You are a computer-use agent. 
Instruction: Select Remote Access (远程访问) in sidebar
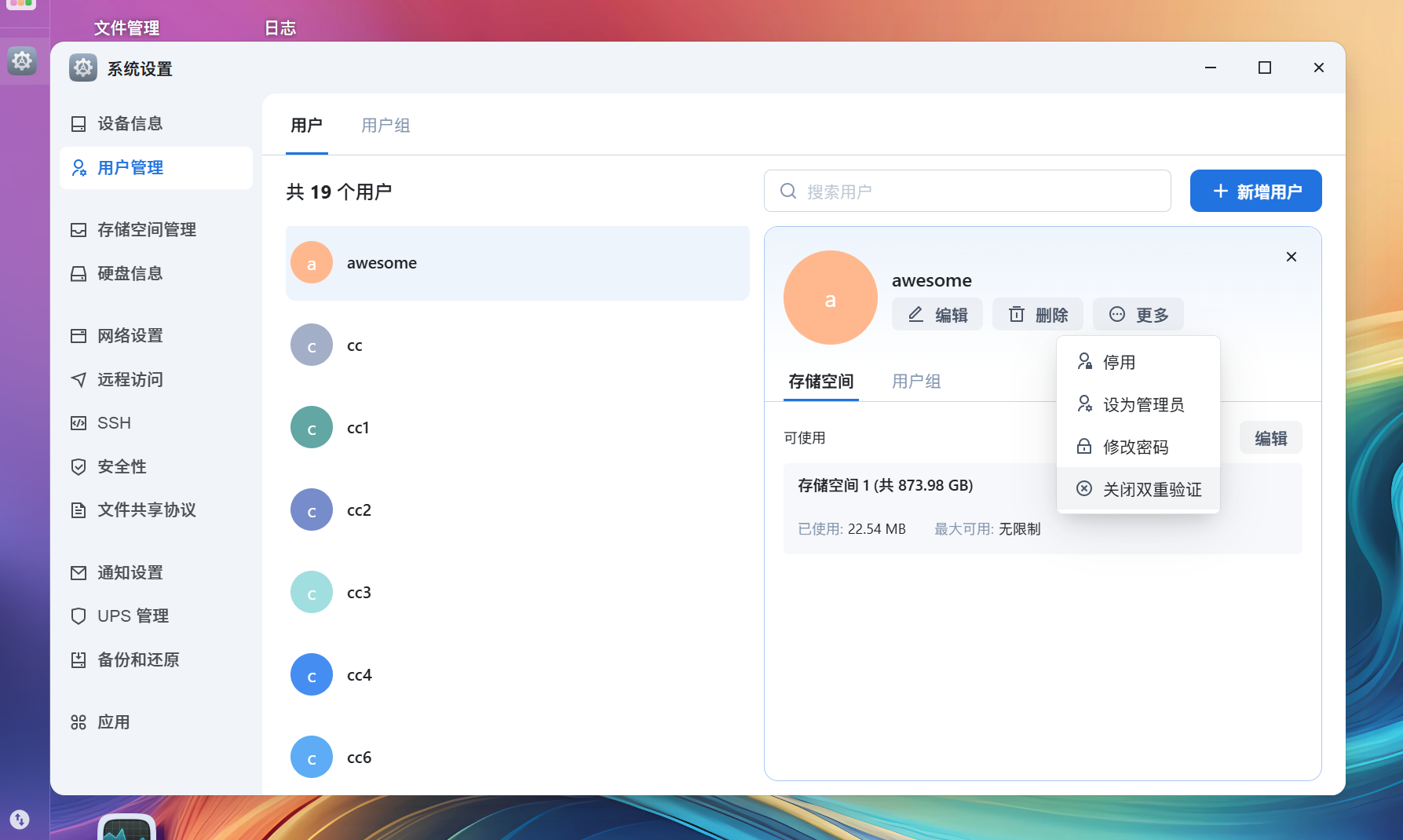(x=130, y=380)
